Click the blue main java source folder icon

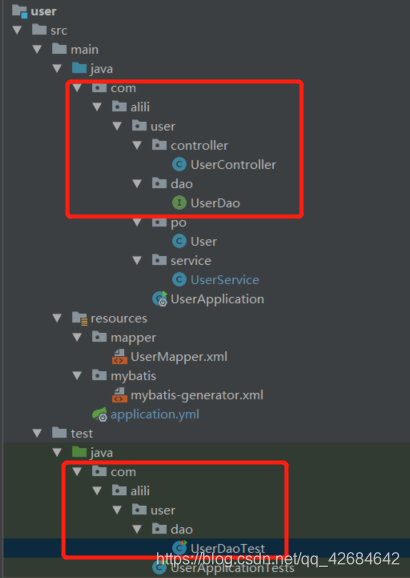click(80, 69)
